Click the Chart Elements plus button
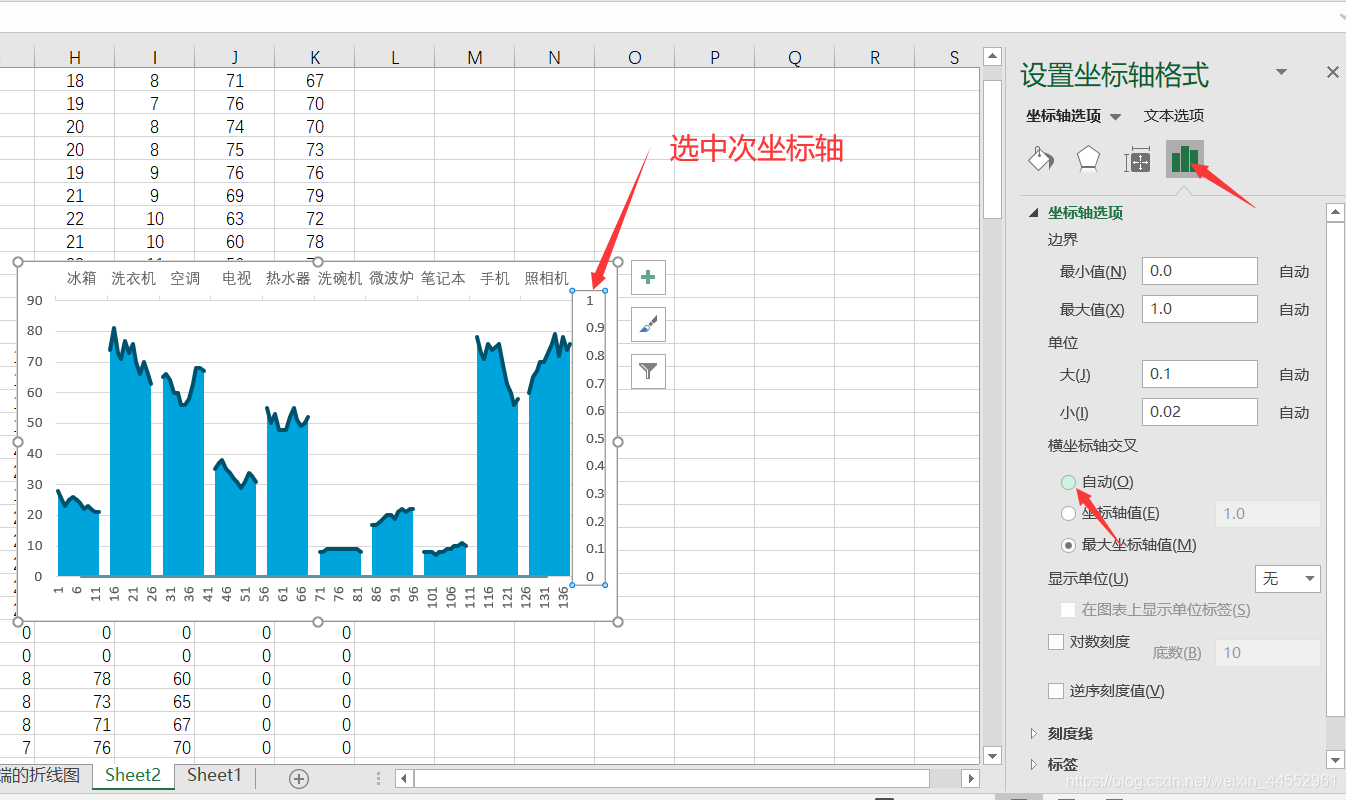The width and height of the screenshot is (1346, 800). 649,277
